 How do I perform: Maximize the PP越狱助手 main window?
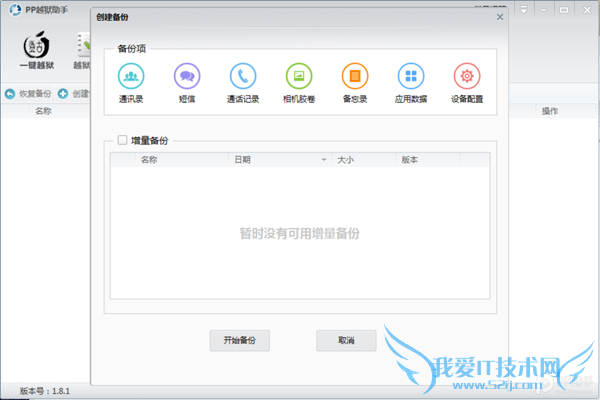pos(564,10)
